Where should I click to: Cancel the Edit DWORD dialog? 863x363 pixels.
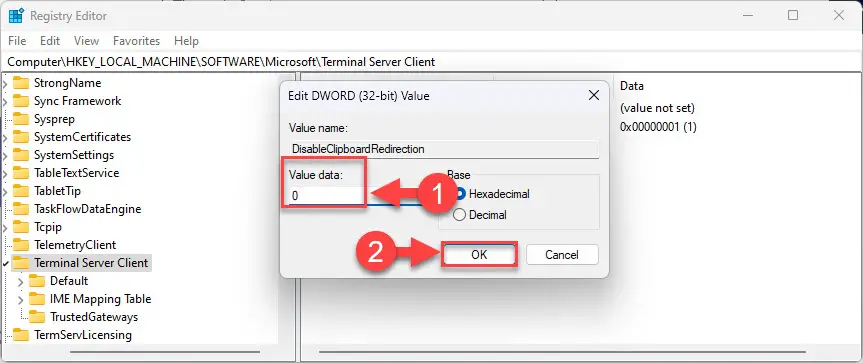tap(562, 255)
